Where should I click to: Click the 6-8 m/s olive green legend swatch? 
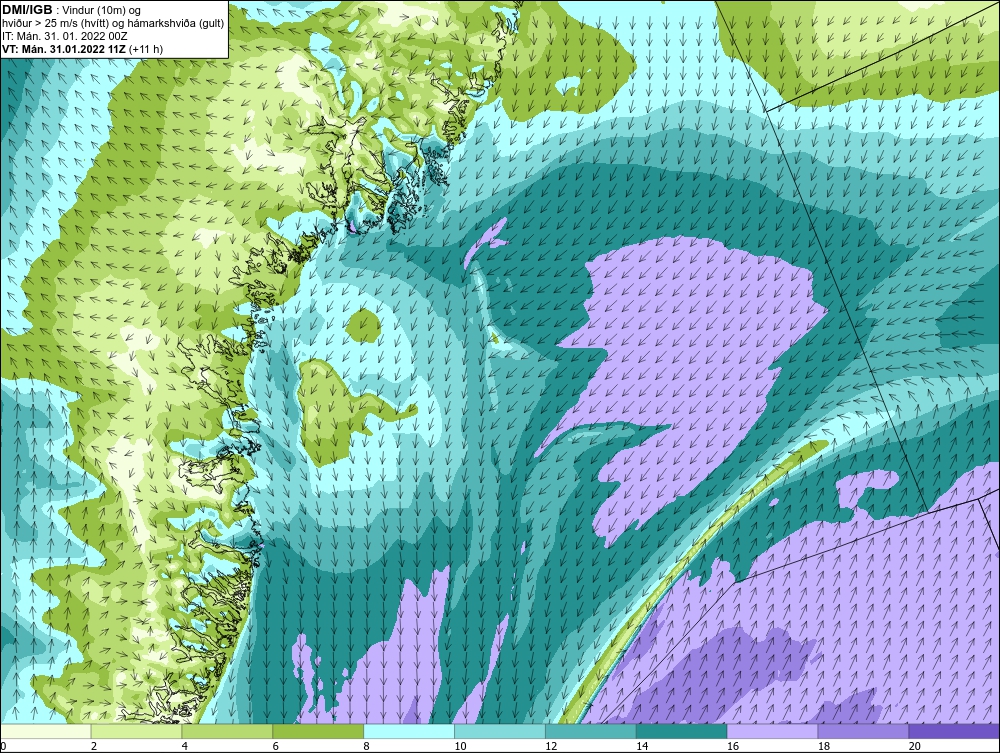(x=318, y=731)
